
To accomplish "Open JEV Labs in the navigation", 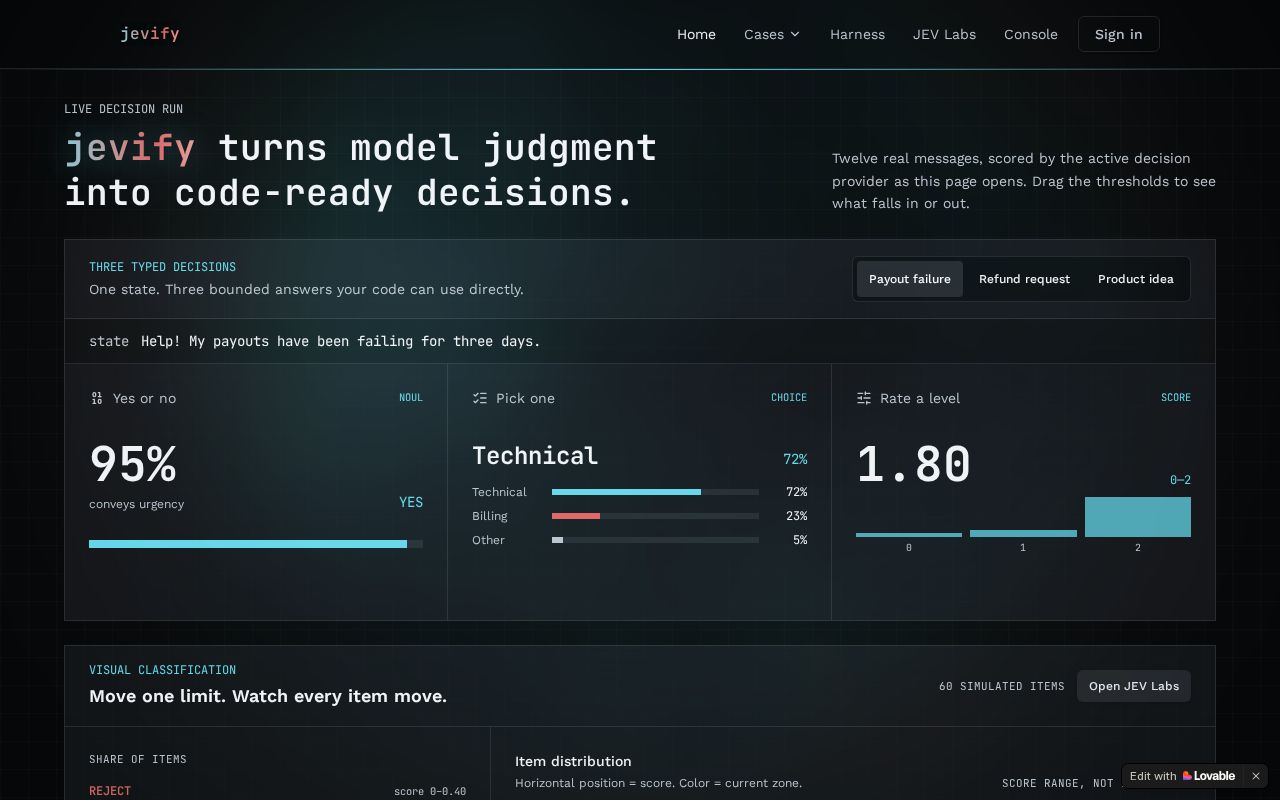I will (944, 34).
